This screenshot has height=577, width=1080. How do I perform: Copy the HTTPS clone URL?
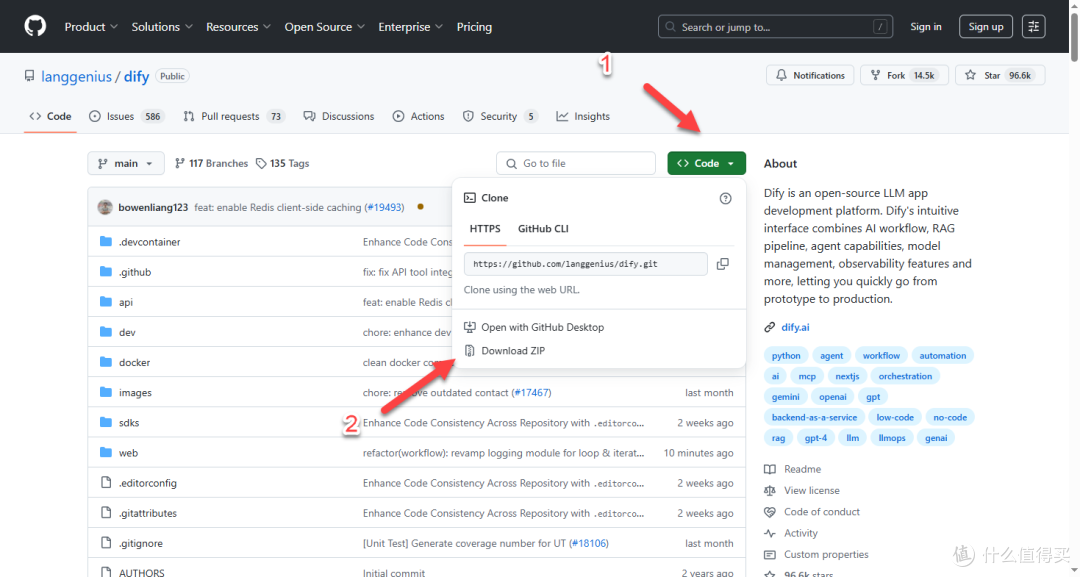click(x=723, y=264)
